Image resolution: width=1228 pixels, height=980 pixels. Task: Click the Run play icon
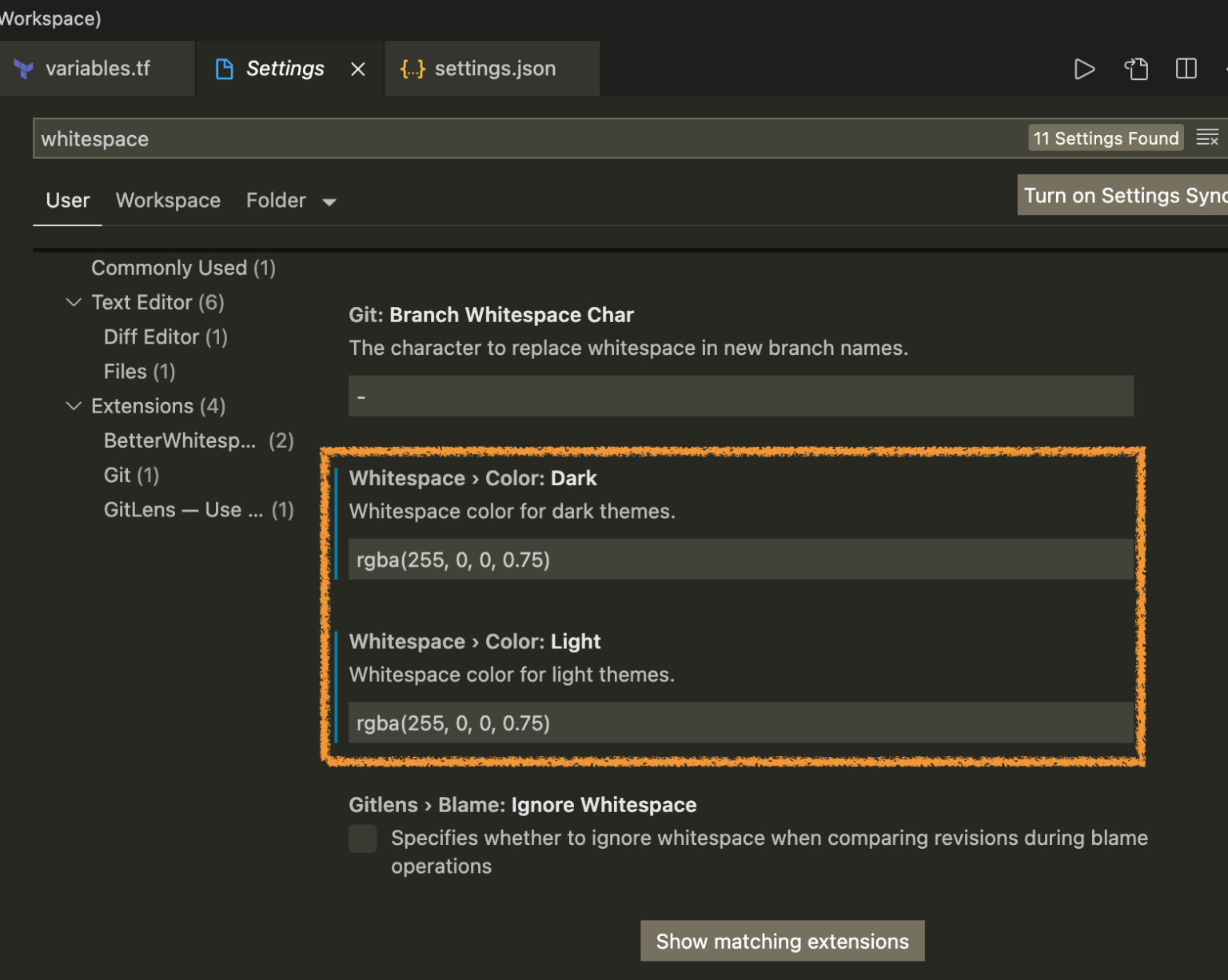coord(1085,69)
